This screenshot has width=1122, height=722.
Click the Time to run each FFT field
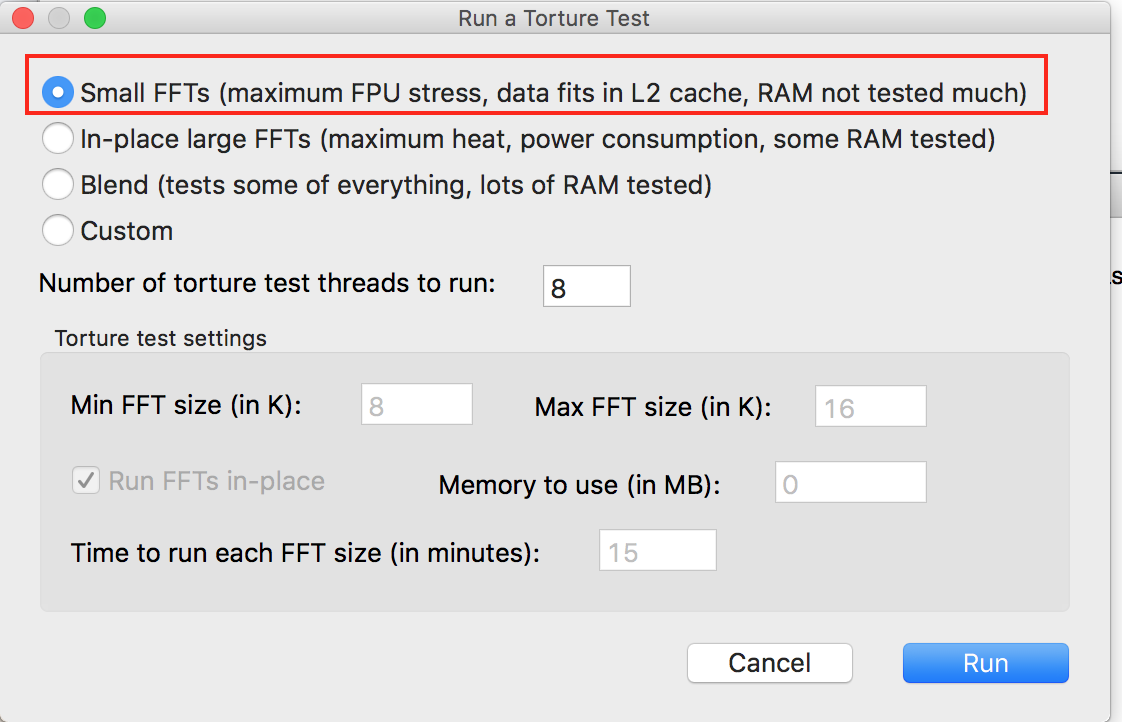(657, 551)
